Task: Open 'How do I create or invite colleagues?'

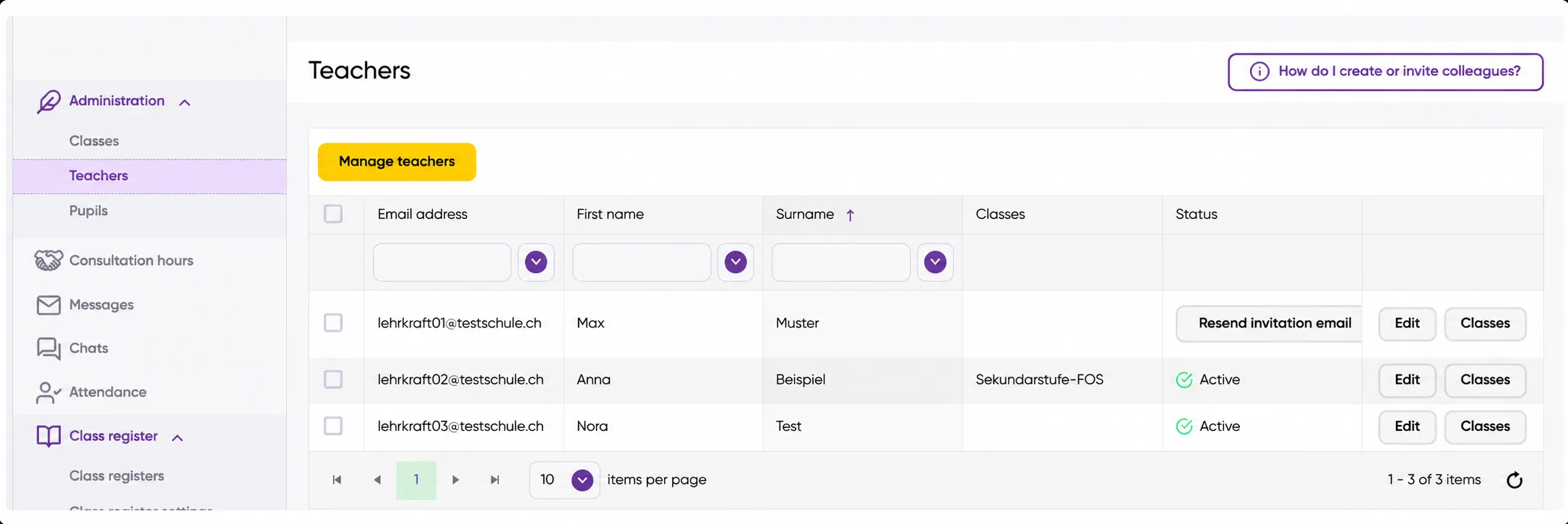Action: [1385, 72]
